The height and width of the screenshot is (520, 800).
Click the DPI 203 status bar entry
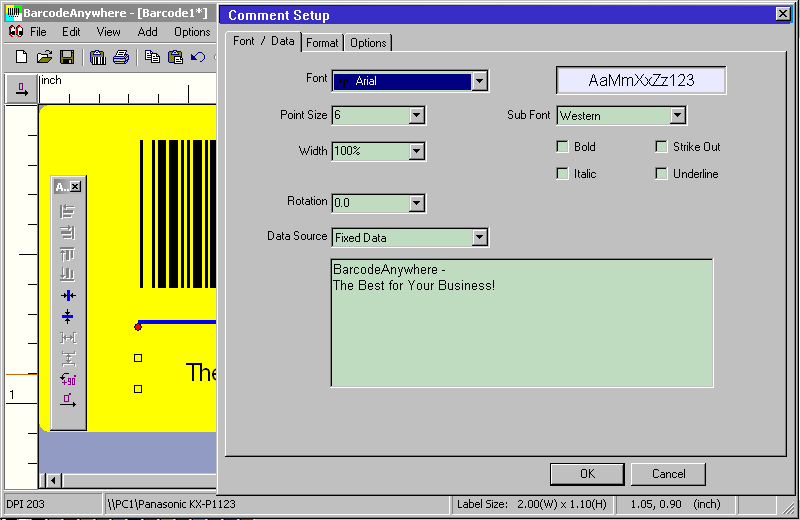(x=53, y=504)
